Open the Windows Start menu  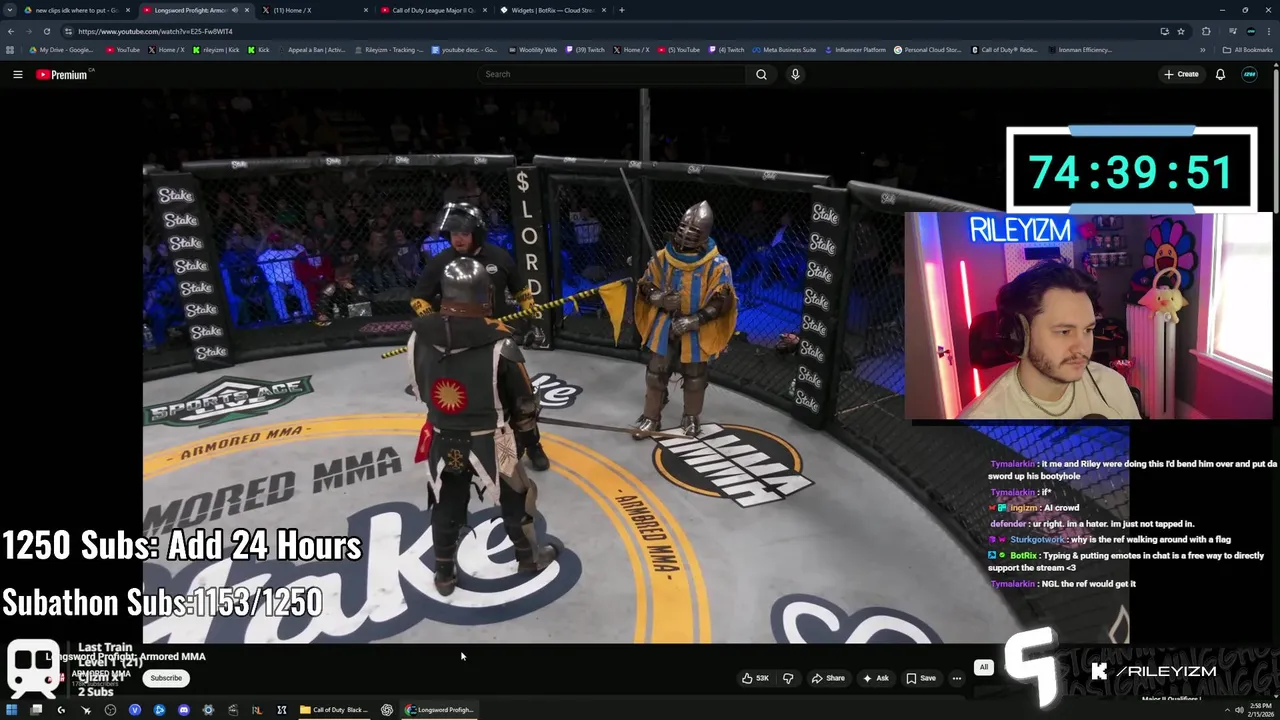click(x=12, y=710)
